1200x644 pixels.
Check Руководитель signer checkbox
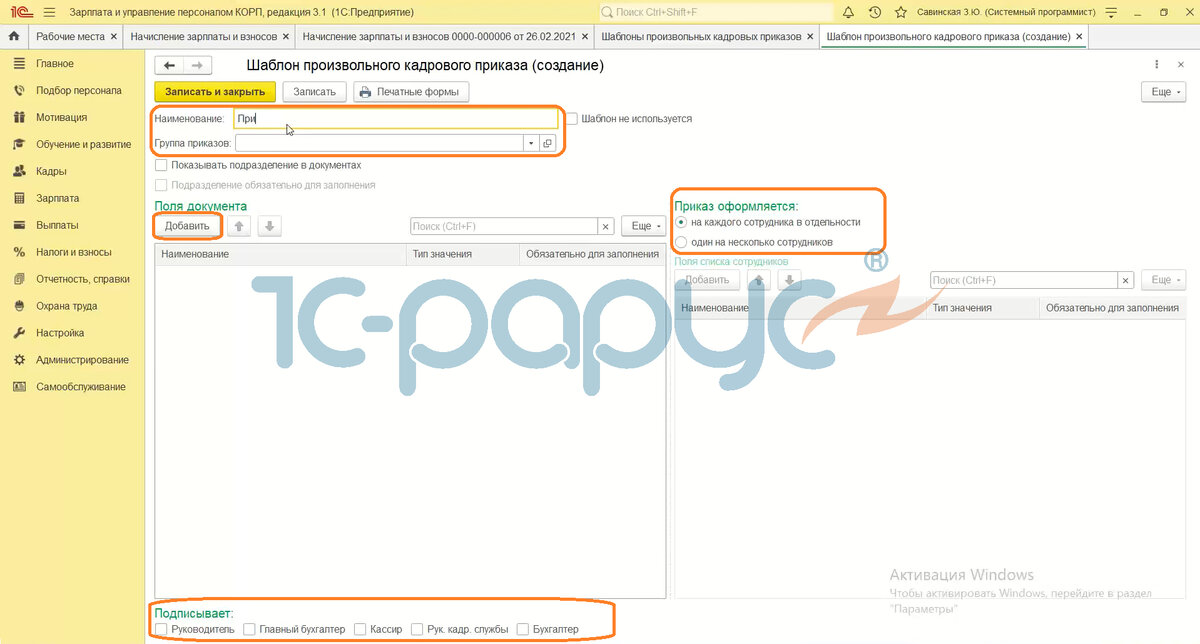[161, 629]
